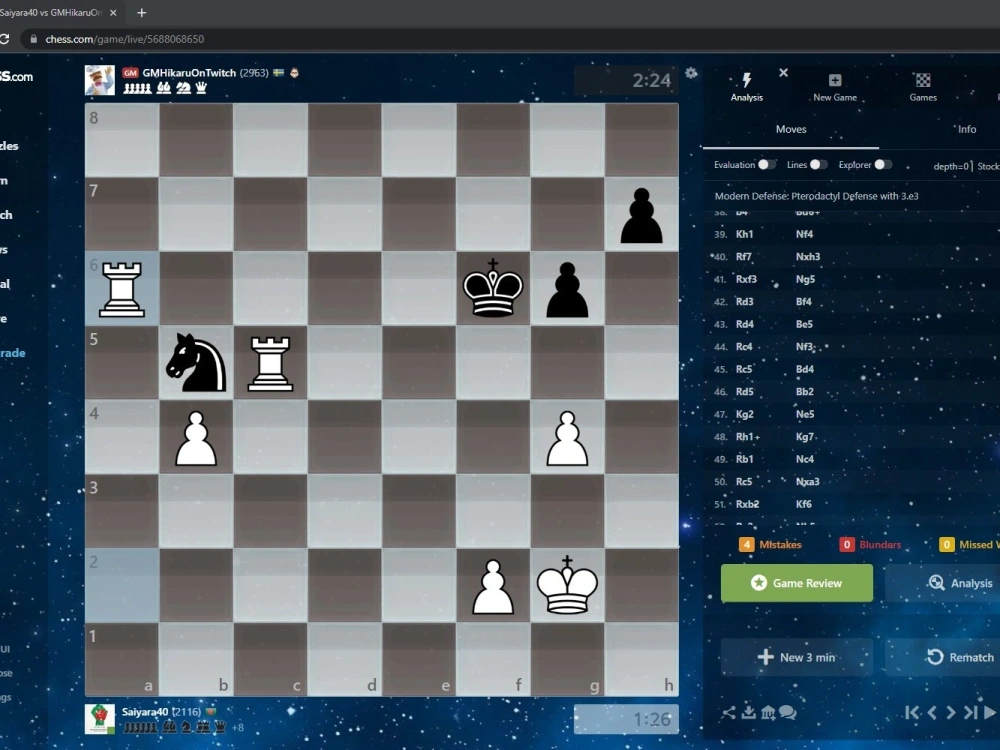Turn on the Explorer switch
Screen dimensions: 1000x750
pyautogui.click(x=883, y=165)
